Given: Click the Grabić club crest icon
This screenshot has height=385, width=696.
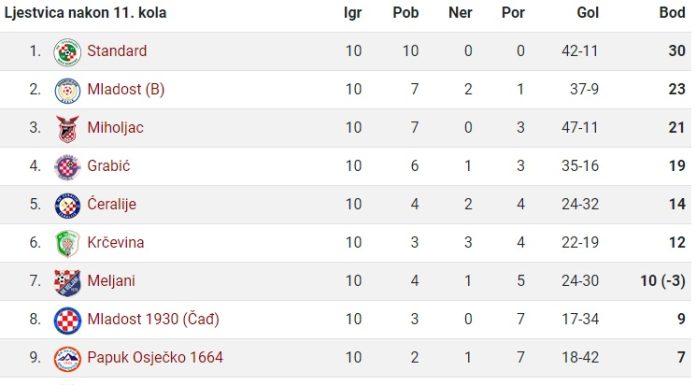Looking at the screenshot, I should coord(67,167).
